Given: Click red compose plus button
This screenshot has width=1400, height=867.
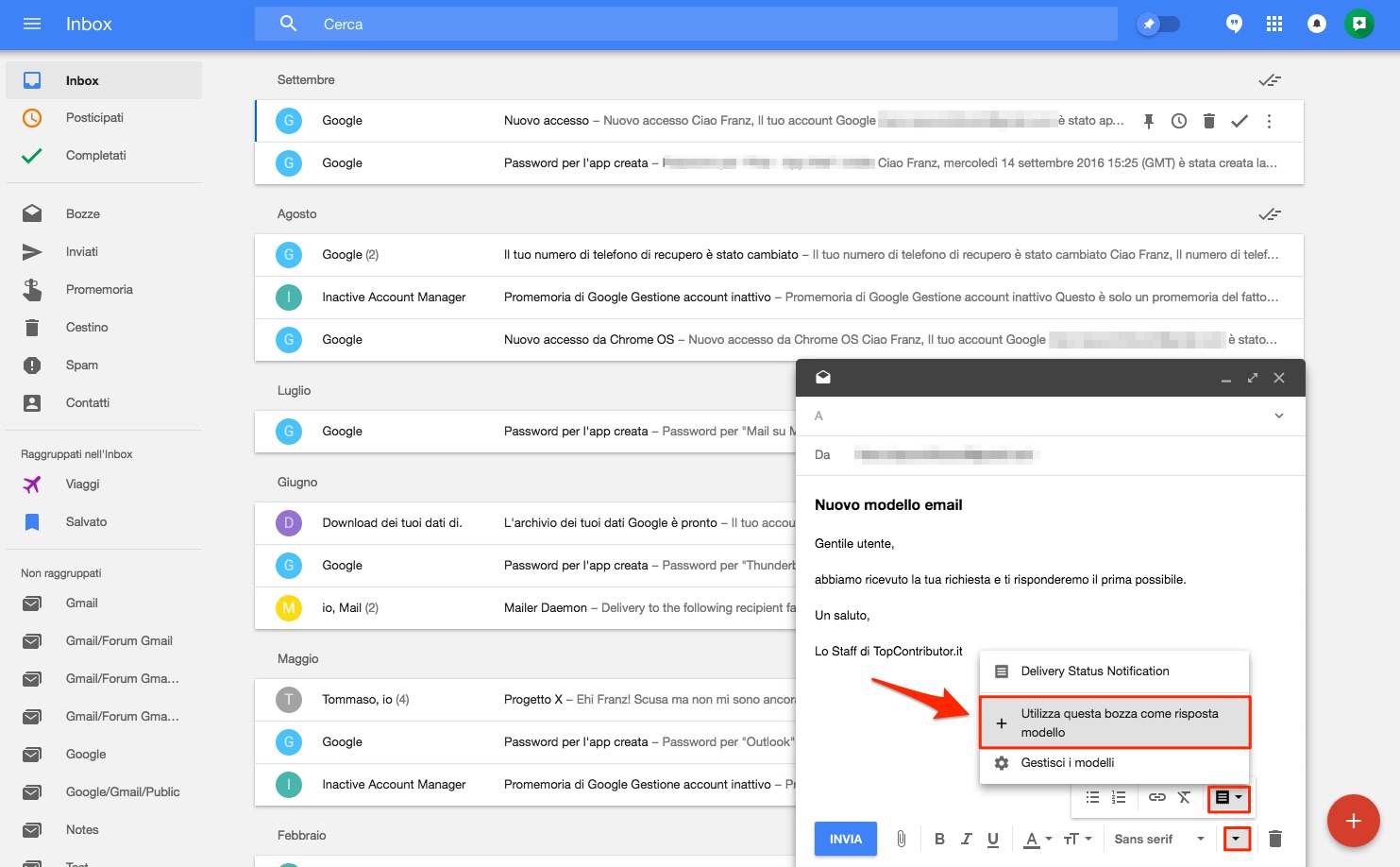Looking at the screenshot, I should [x=1354, y=821].
